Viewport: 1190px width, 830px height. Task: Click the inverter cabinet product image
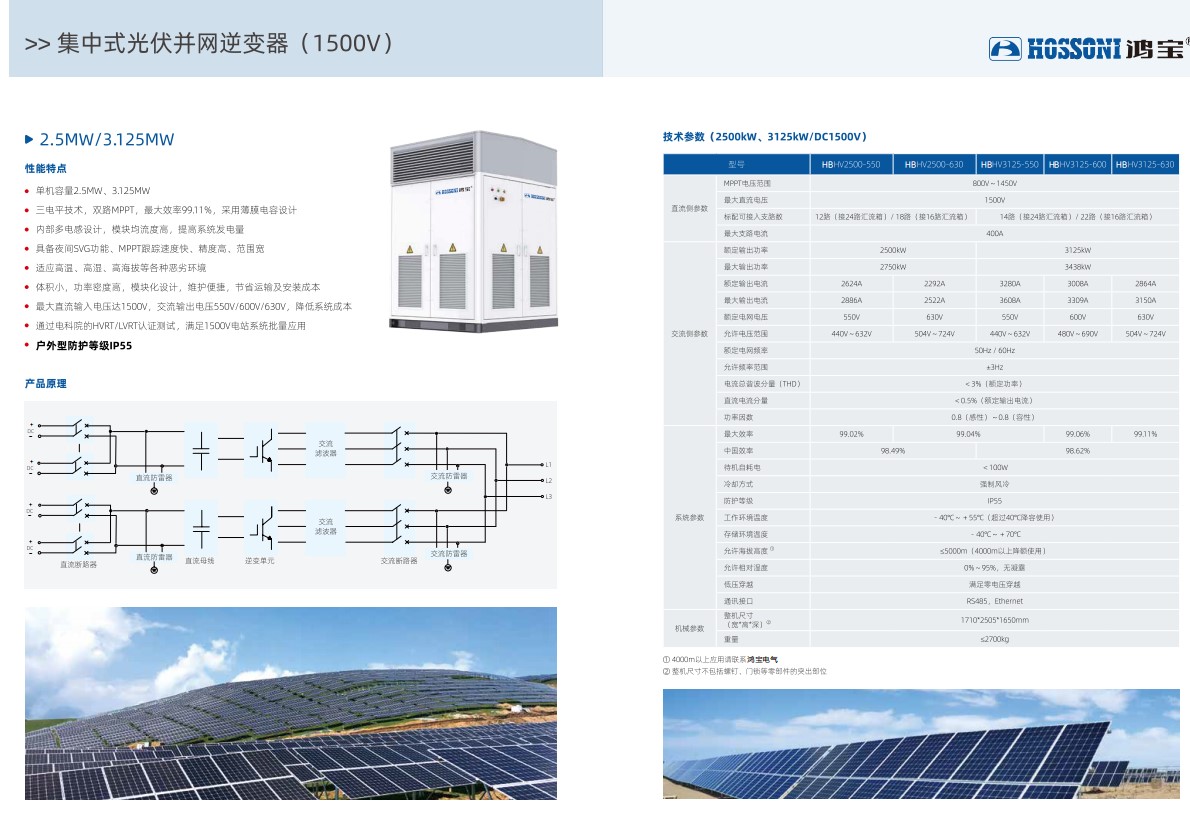click(x=474, y=231)
